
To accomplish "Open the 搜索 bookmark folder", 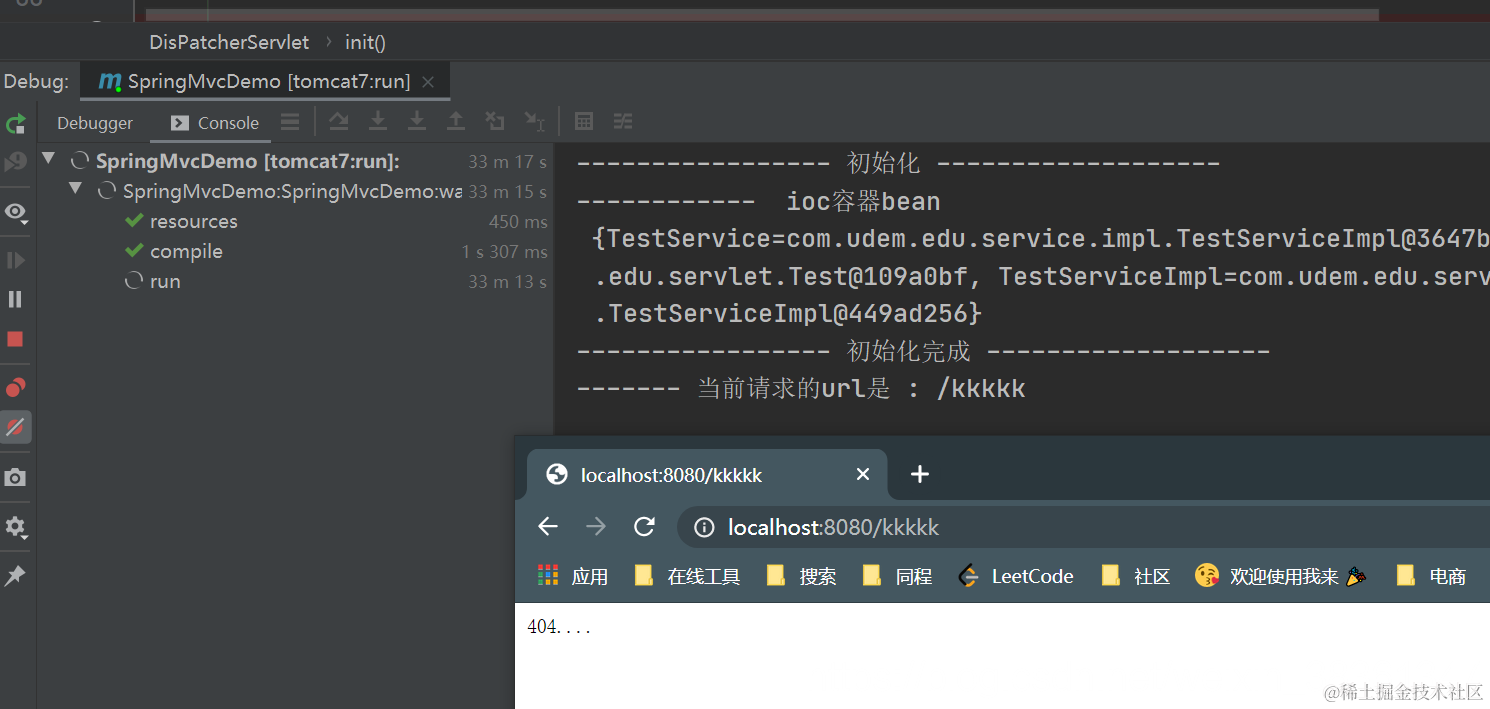I will pos(801,576).
